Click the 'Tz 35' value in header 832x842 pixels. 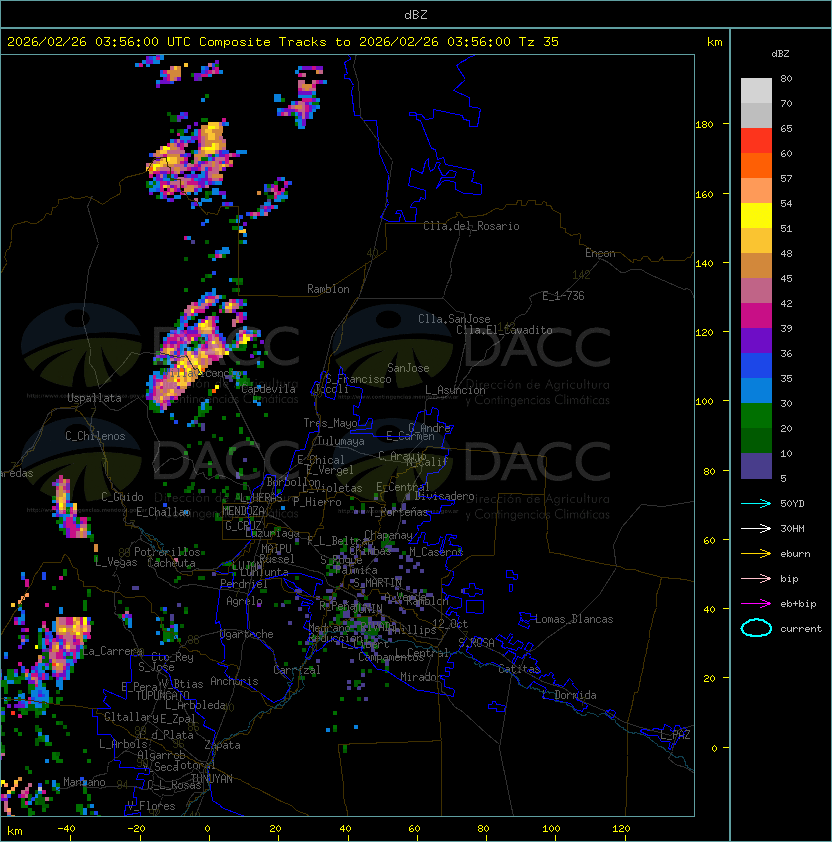[x=539, y=42]
